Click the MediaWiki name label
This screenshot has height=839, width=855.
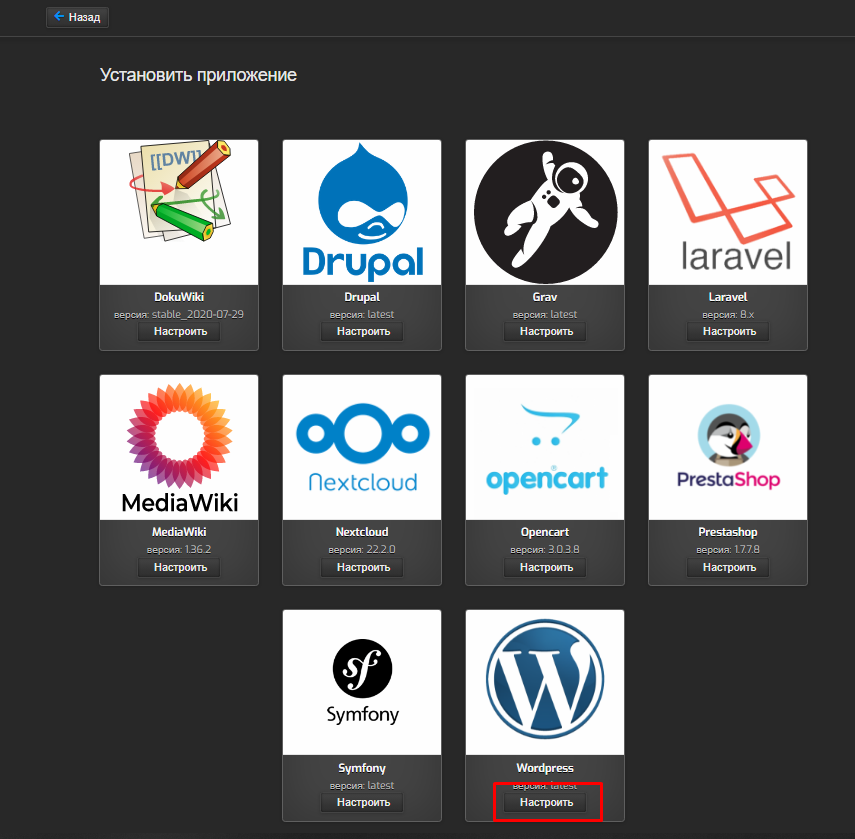[179, 532]
